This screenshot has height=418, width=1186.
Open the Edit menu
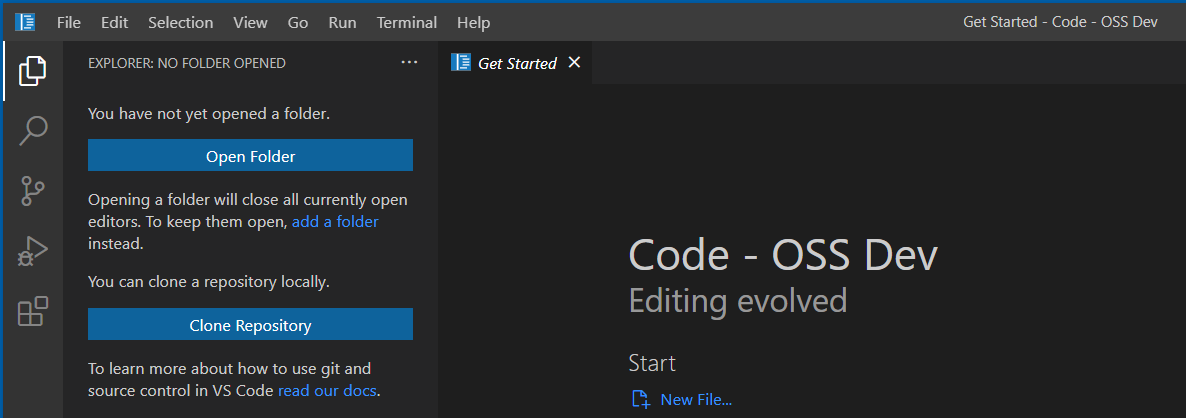tap(114, 23)
